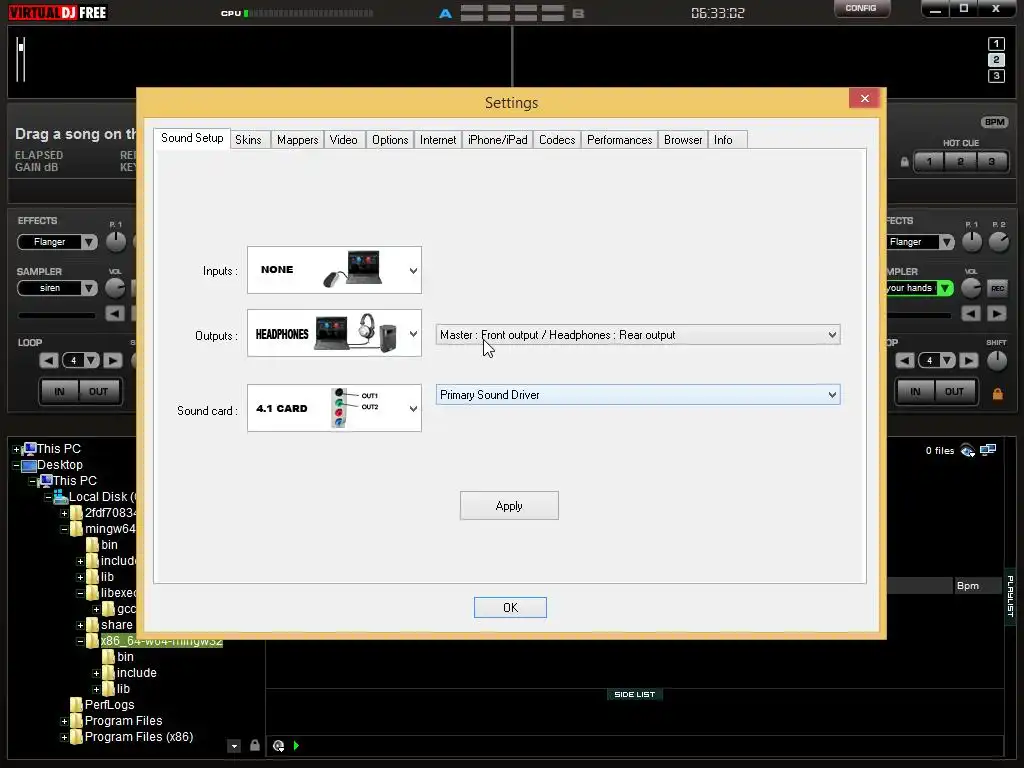Screen dimensions: 1024x768
Task: Select the PerfLogs folder
Action: (109, 705)
